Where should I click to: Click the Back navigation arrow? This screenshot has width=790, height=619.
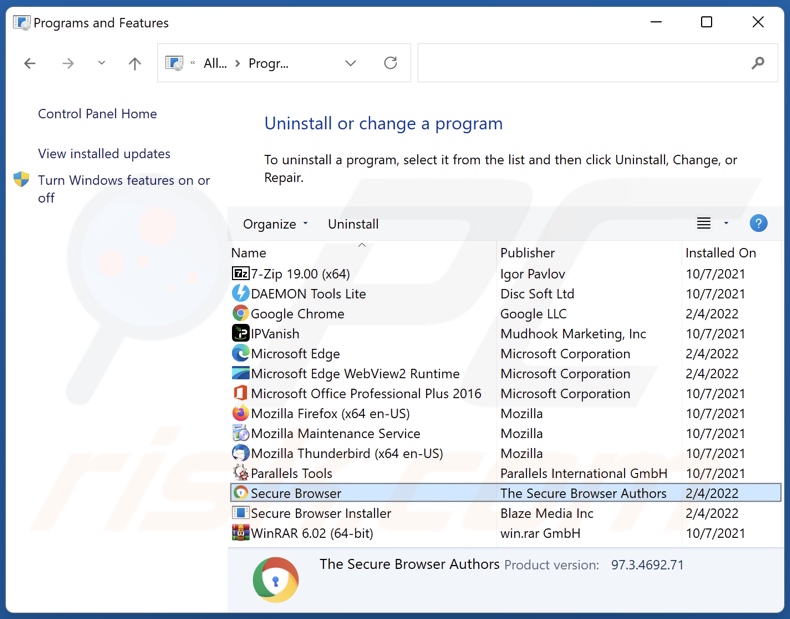coord(30,63)
